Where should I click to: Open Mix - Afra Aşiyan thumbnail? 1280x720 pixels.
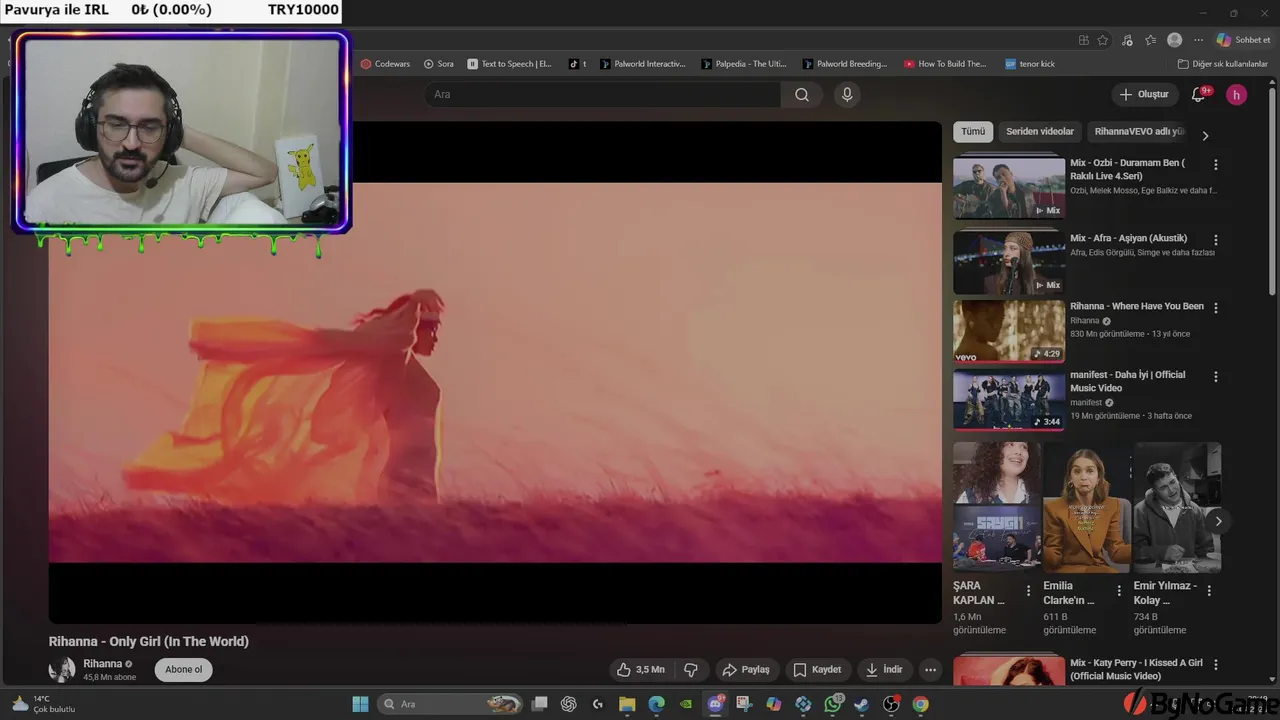click(1008, 262)
